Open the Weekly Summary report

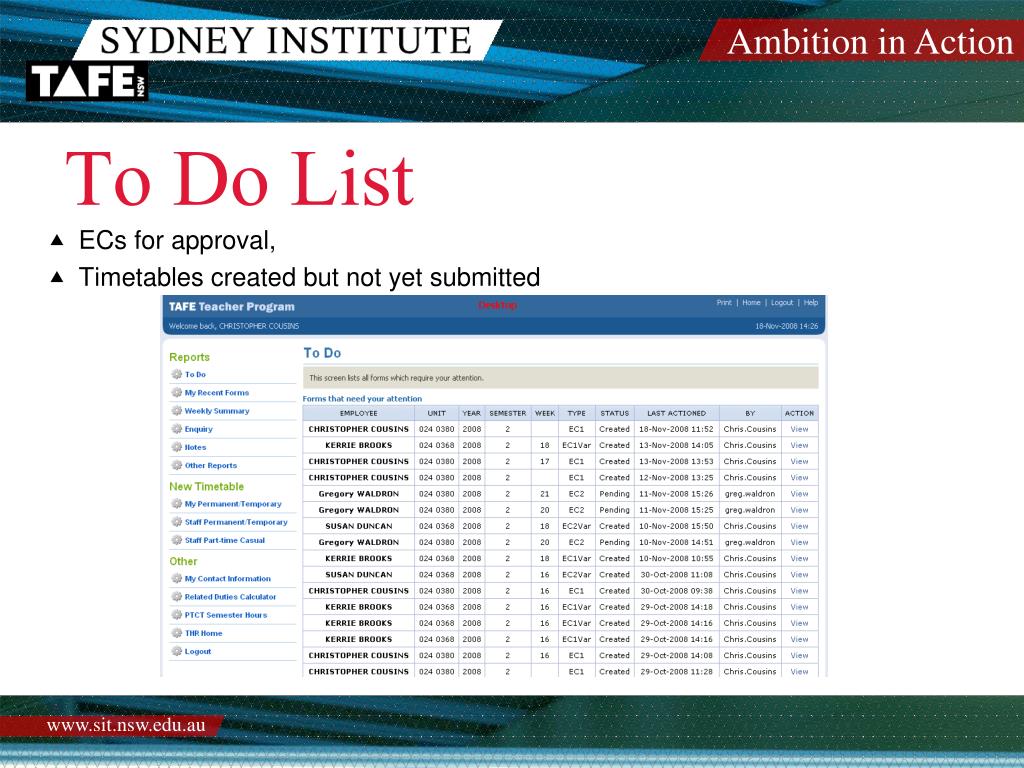217,411
